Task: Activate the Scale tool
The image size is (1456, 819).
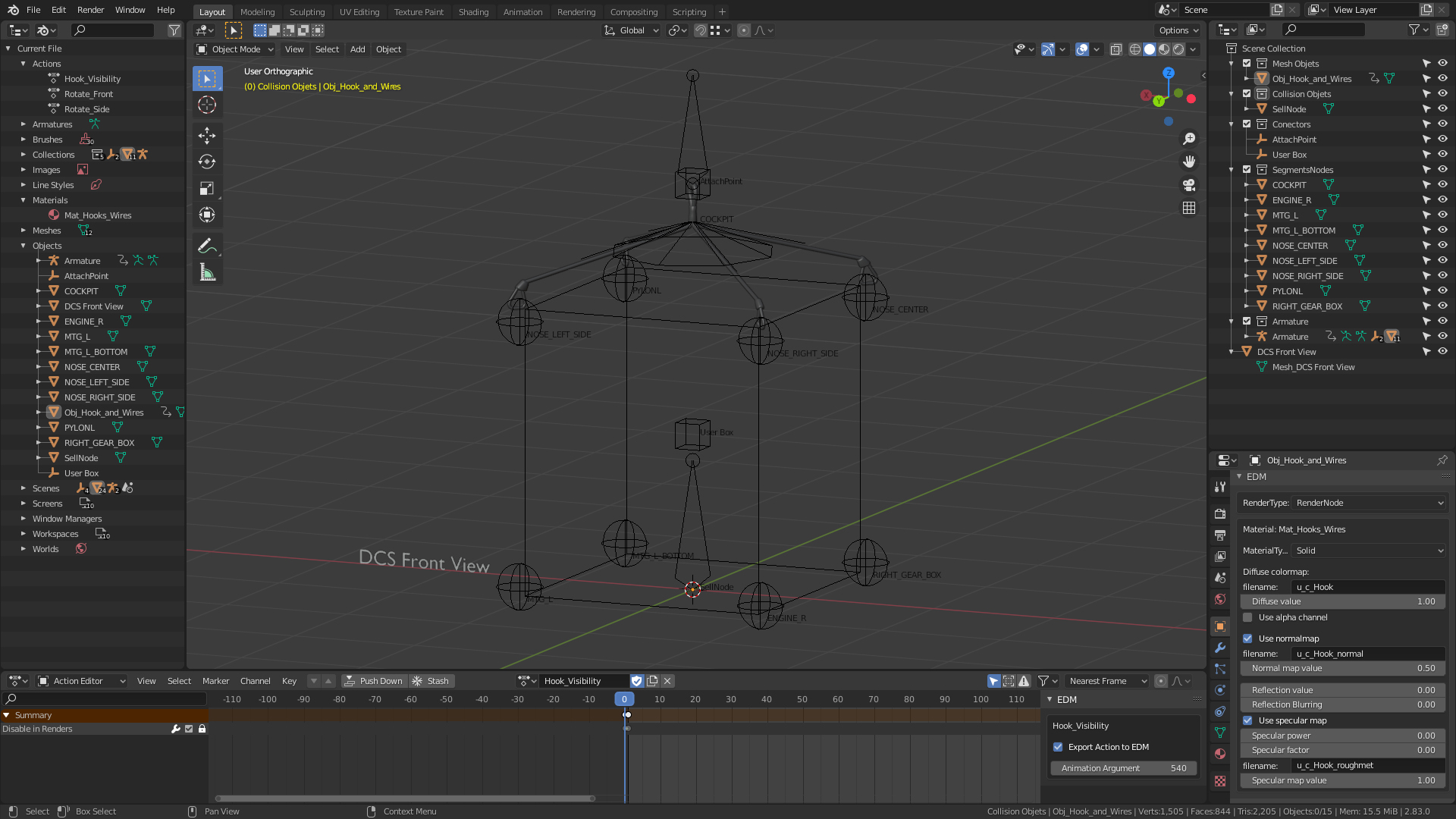Action: coord(207,188)
